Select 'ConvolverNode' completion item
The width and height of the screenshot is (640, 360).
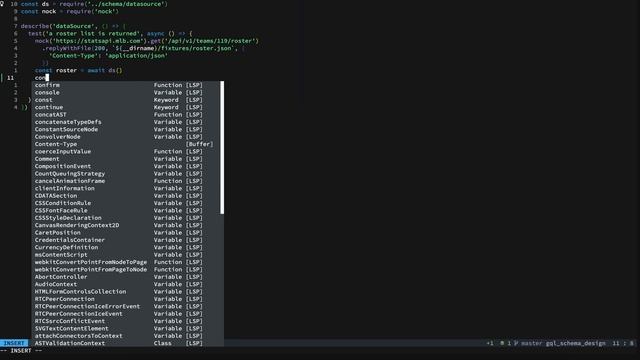[128, 136]
